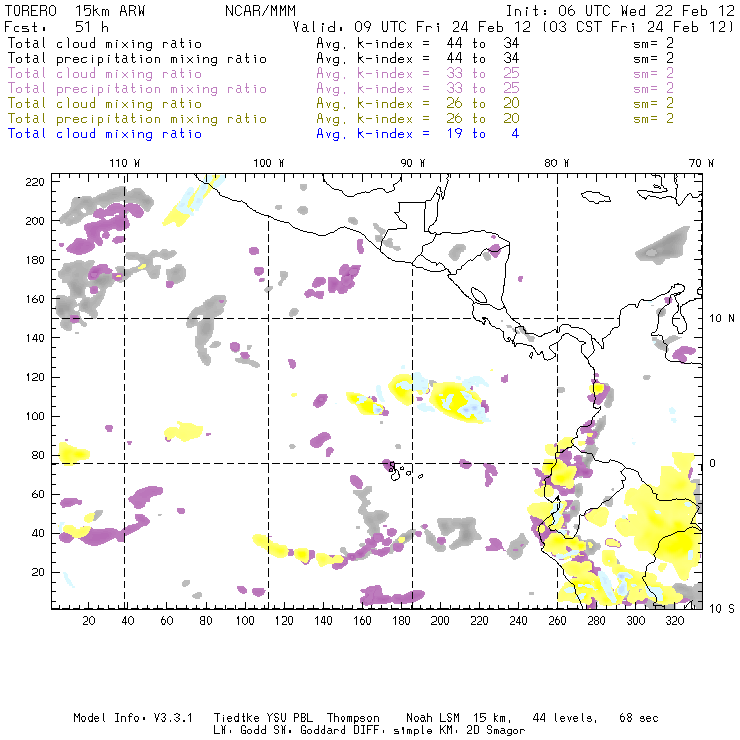Click the "TORERO 15km ARW" title text
Image resolution: width=740 pixels, height=740 pixels.
click(x=75, y=11)
